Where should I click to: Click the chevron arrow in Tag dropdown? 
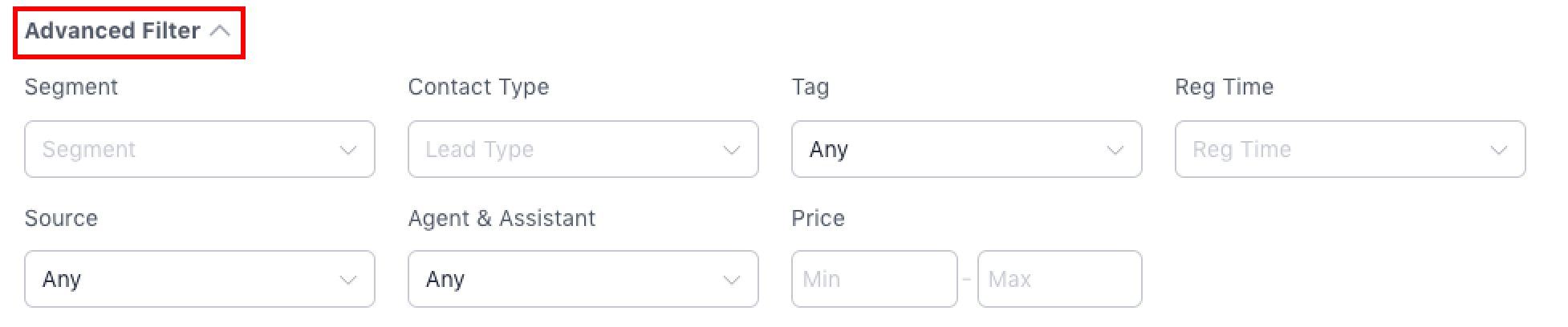(1115, 150)
